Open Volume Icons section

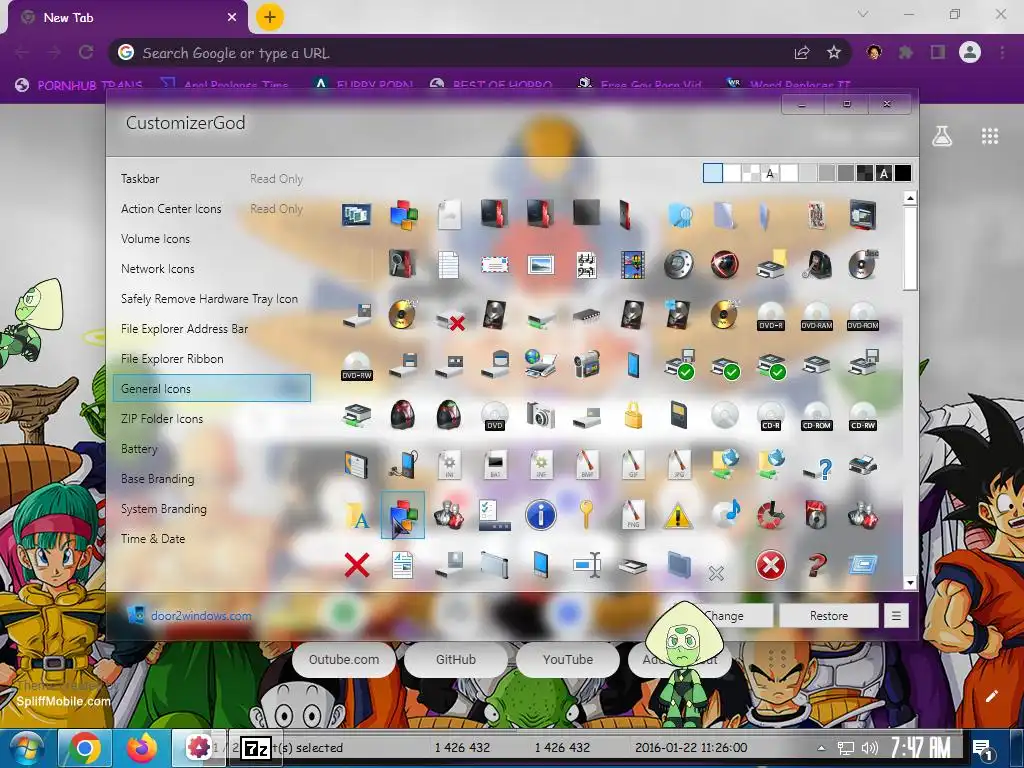pos(155,238)
